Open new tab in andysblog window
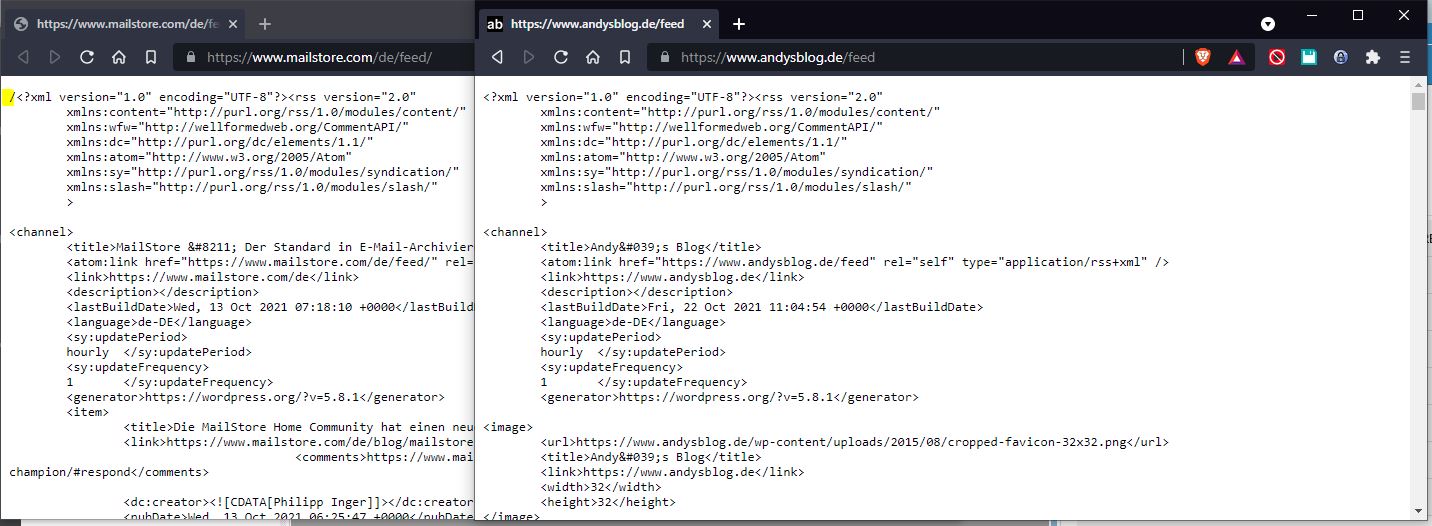 coord(739,23)
